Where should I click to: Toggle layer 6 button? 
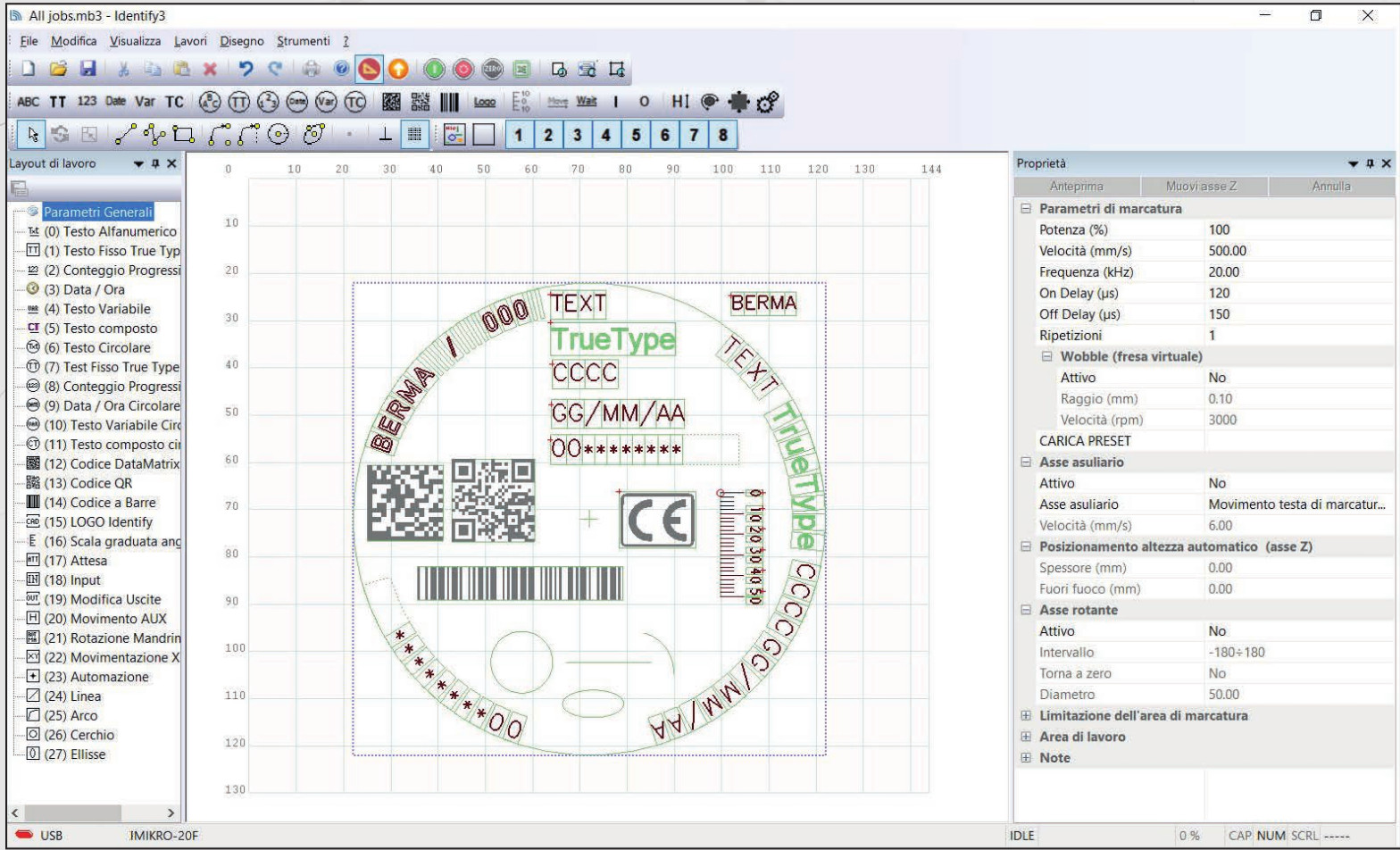coord(664,135)
